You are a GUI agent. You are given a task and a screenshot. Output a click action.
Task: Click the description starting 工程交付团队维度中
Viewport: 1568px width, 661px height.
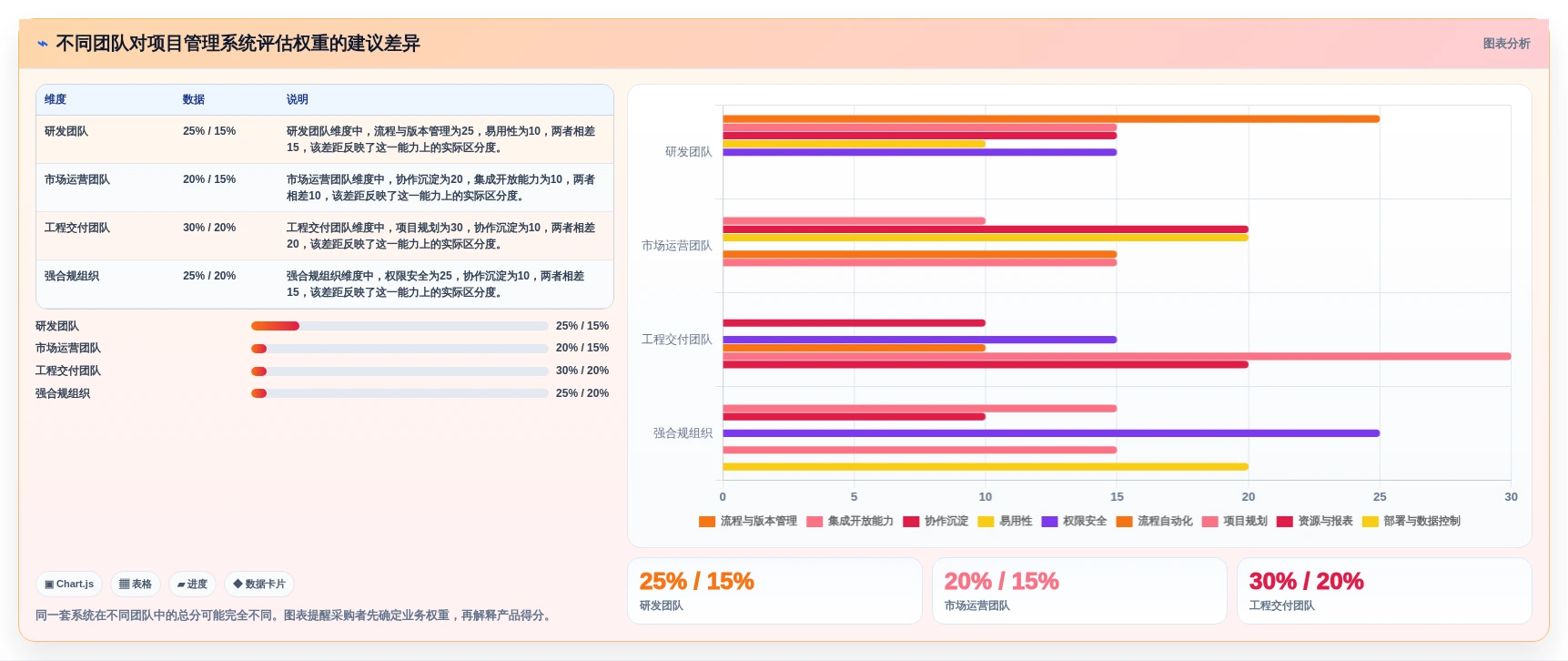click(441, 236)
